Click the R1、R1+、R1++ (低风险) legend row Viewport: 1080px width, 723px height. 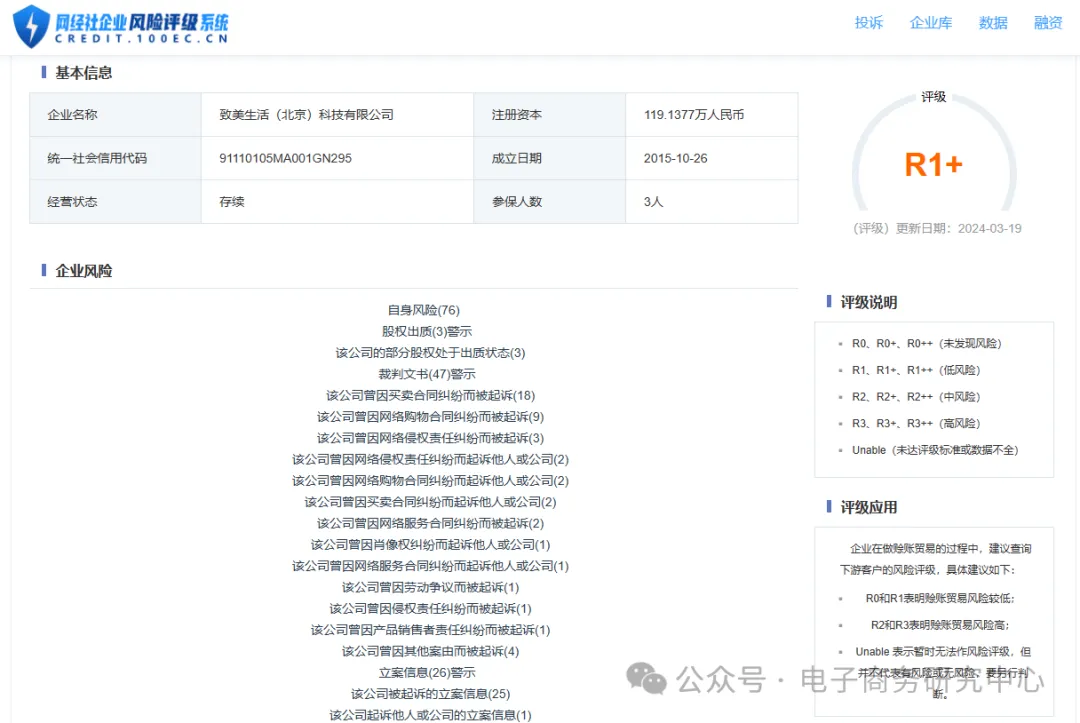coord(915,370)
